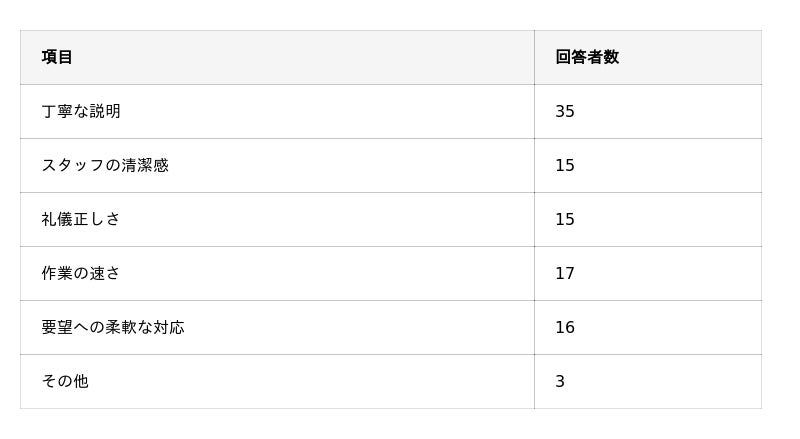Click the 回答者数 column header
This screenshot has width=800, height=439.
pyautogui.click(x=587, y=57)
